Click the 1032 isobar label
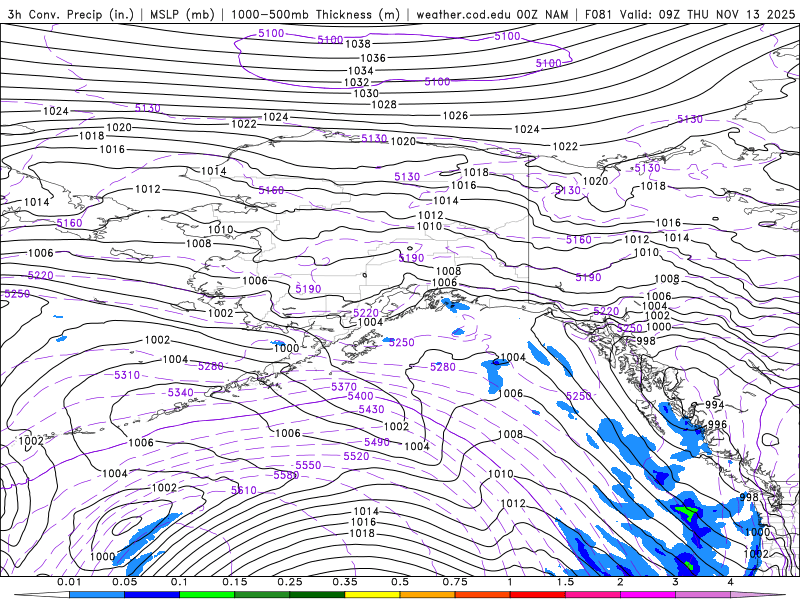The width and height of the screenshot is (800, 600). click(356, 82)
